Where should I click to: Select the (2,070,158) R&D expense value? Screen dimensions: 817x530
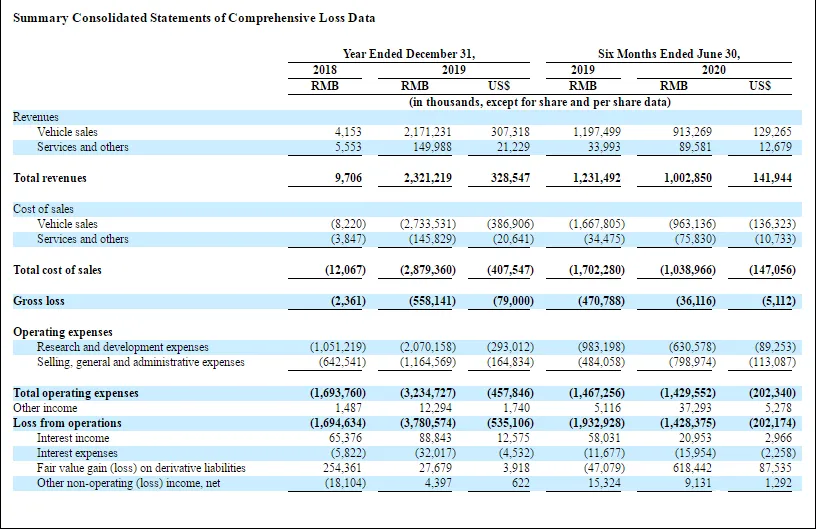(428, 347)
